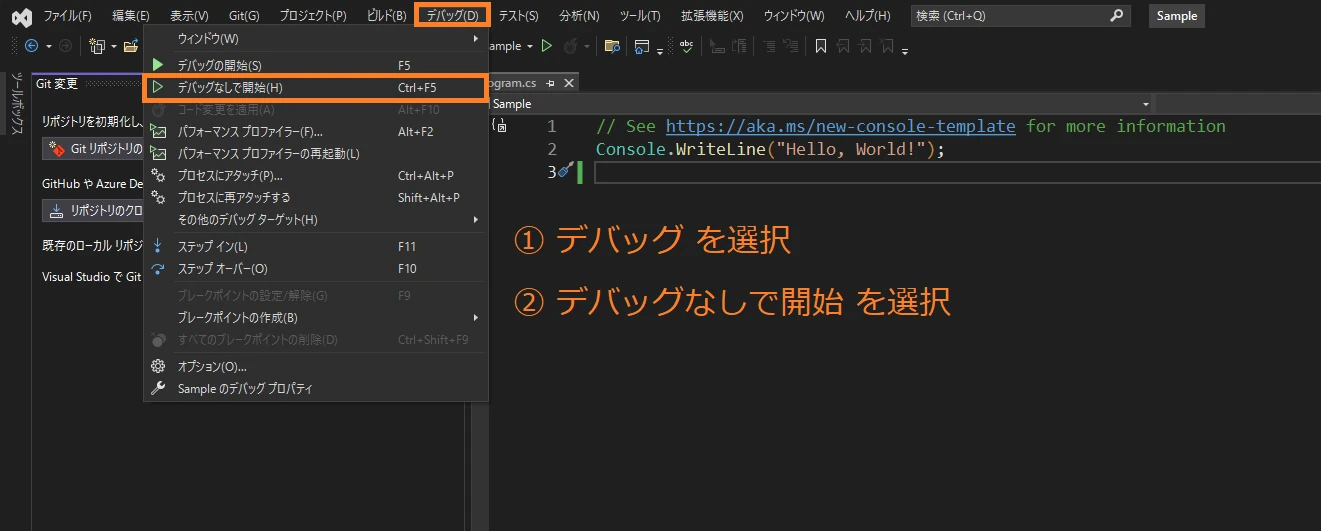This screenshot has height=531, width=1321.
Task: Click the デバッグ(D) menu
Action: click(x=452, y=16)
